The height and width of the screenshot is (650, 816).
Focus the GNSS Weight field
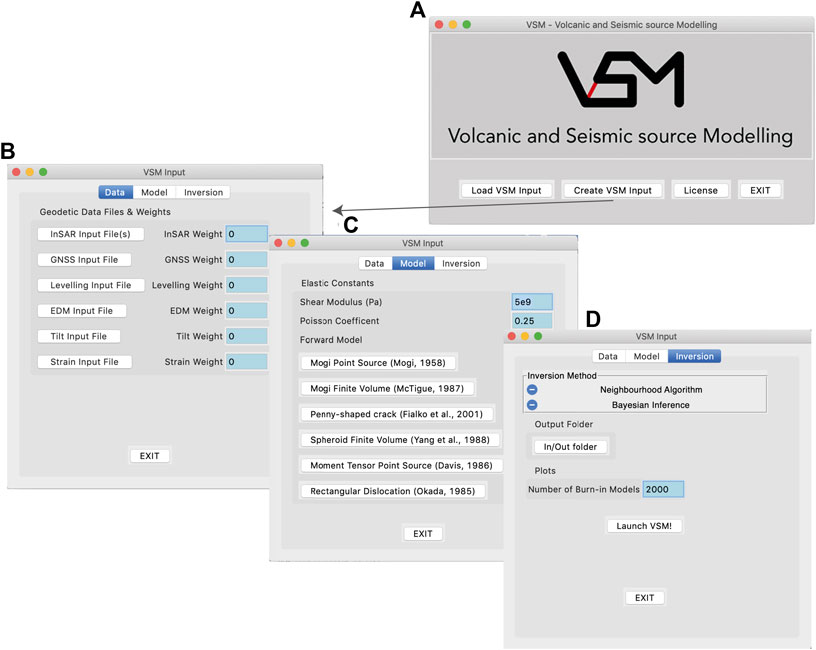coord(247,260)
